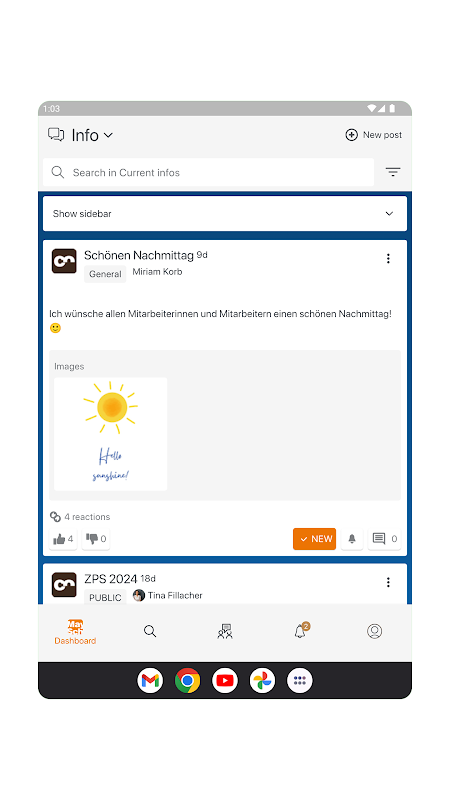The image size is (450, 800).
Task: Open the search tab in bottom navigation
Action: 150,631
